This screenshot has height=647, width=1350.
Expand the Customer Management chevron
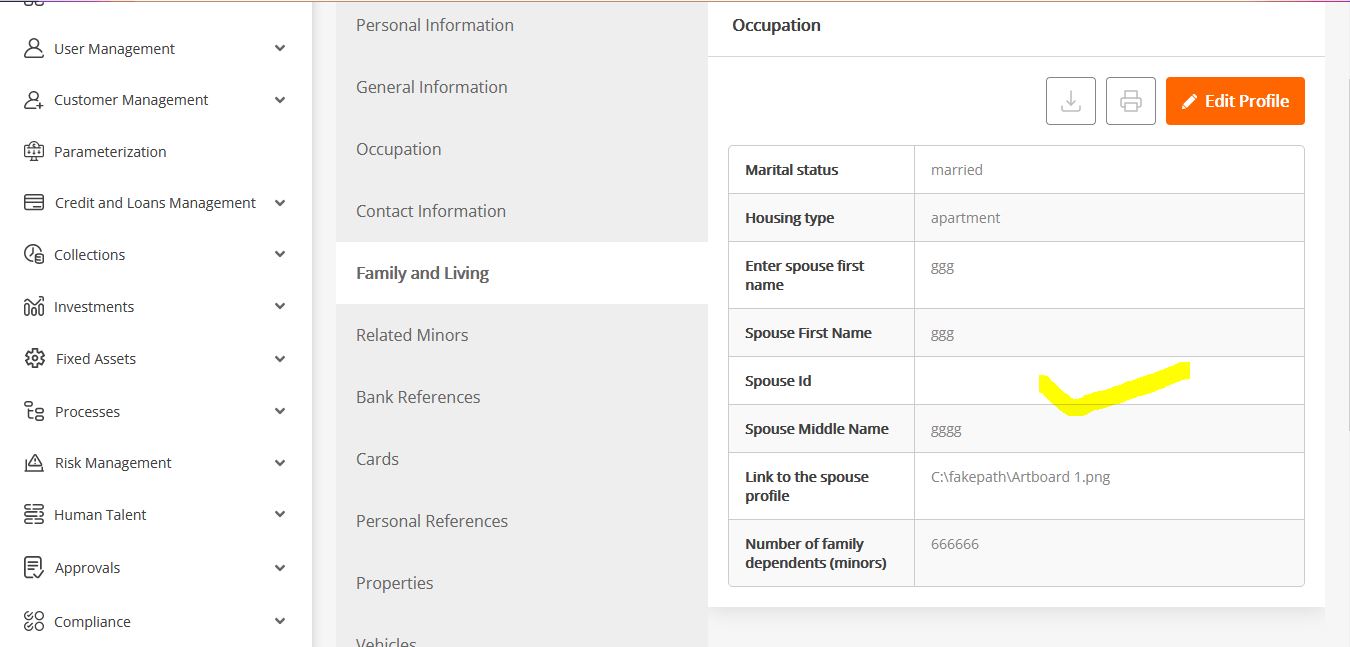tap(280, 100)
